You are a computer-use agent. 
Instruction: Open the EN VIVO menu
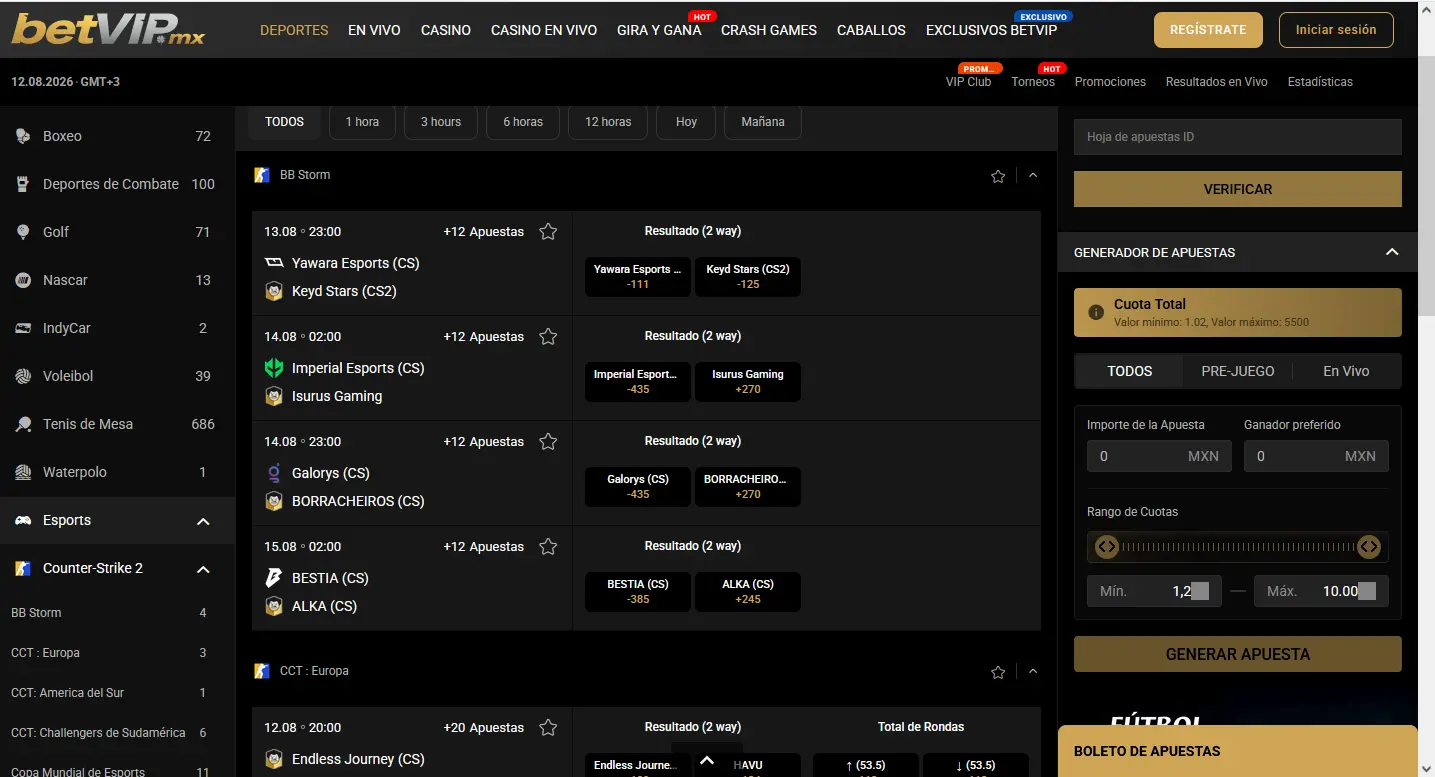(x=374, y=30)
